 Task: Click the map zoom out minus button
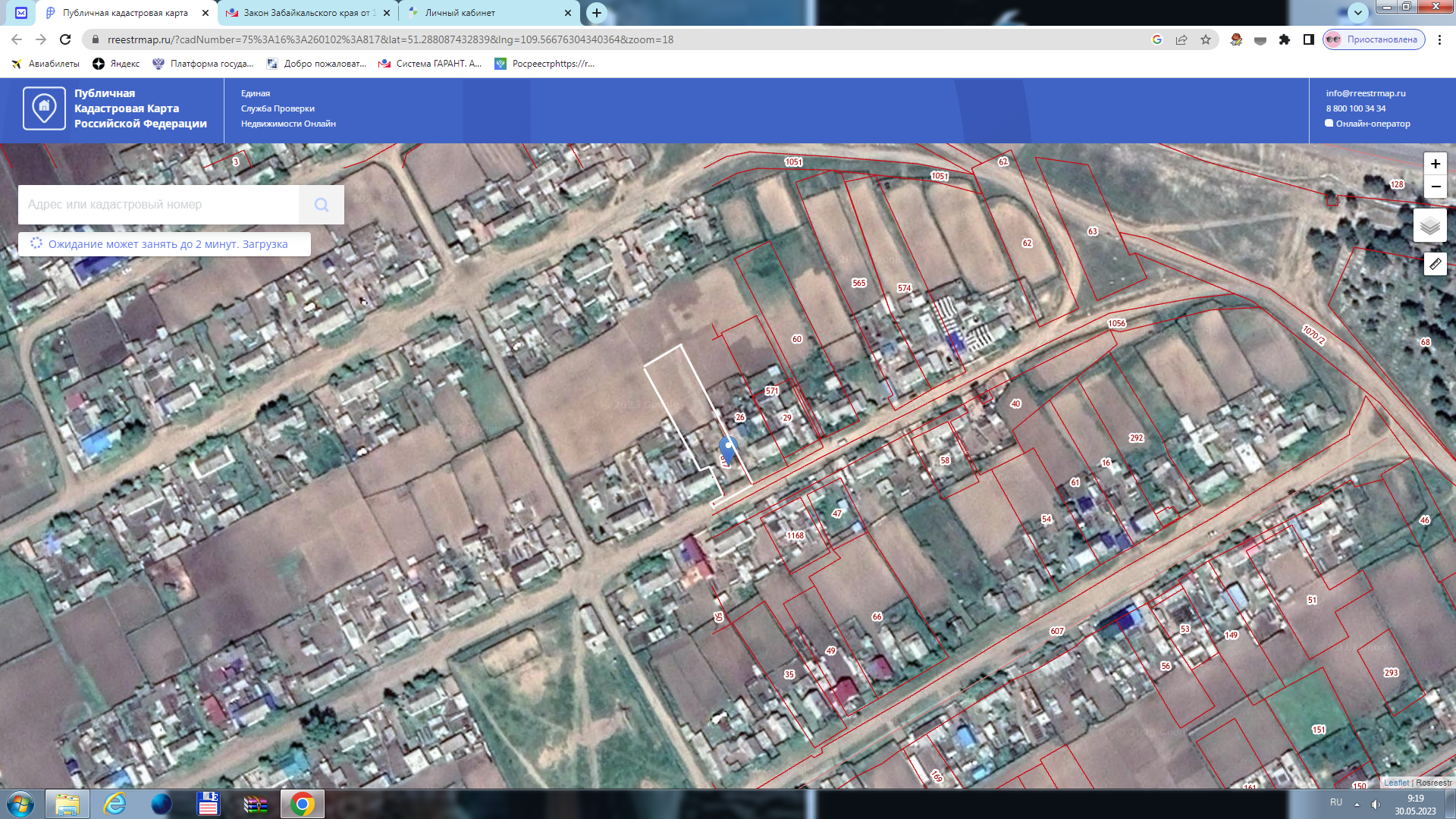1435,187
